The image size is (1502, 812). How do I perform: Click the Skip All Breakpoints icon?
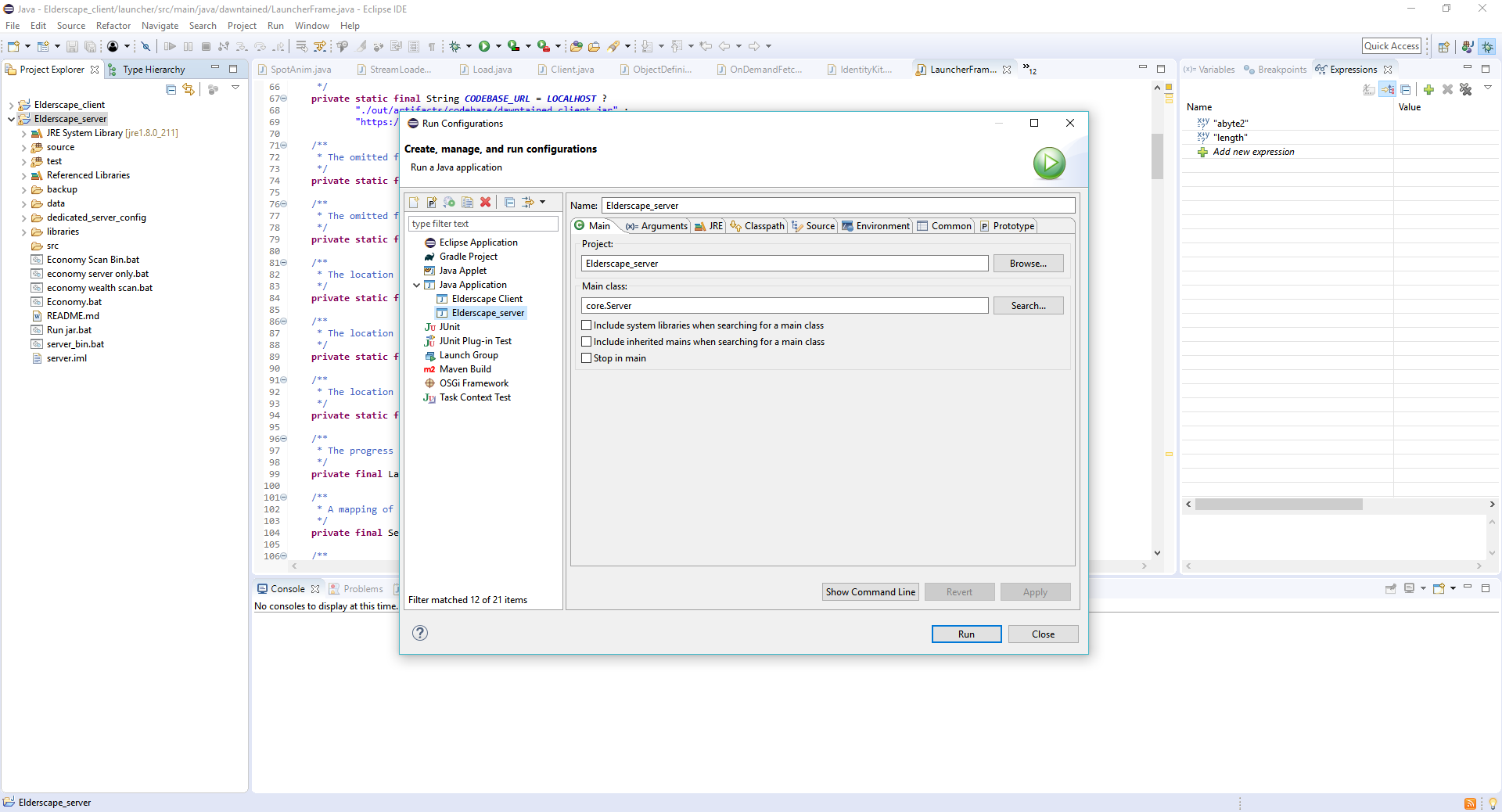(x=146, y=47)
